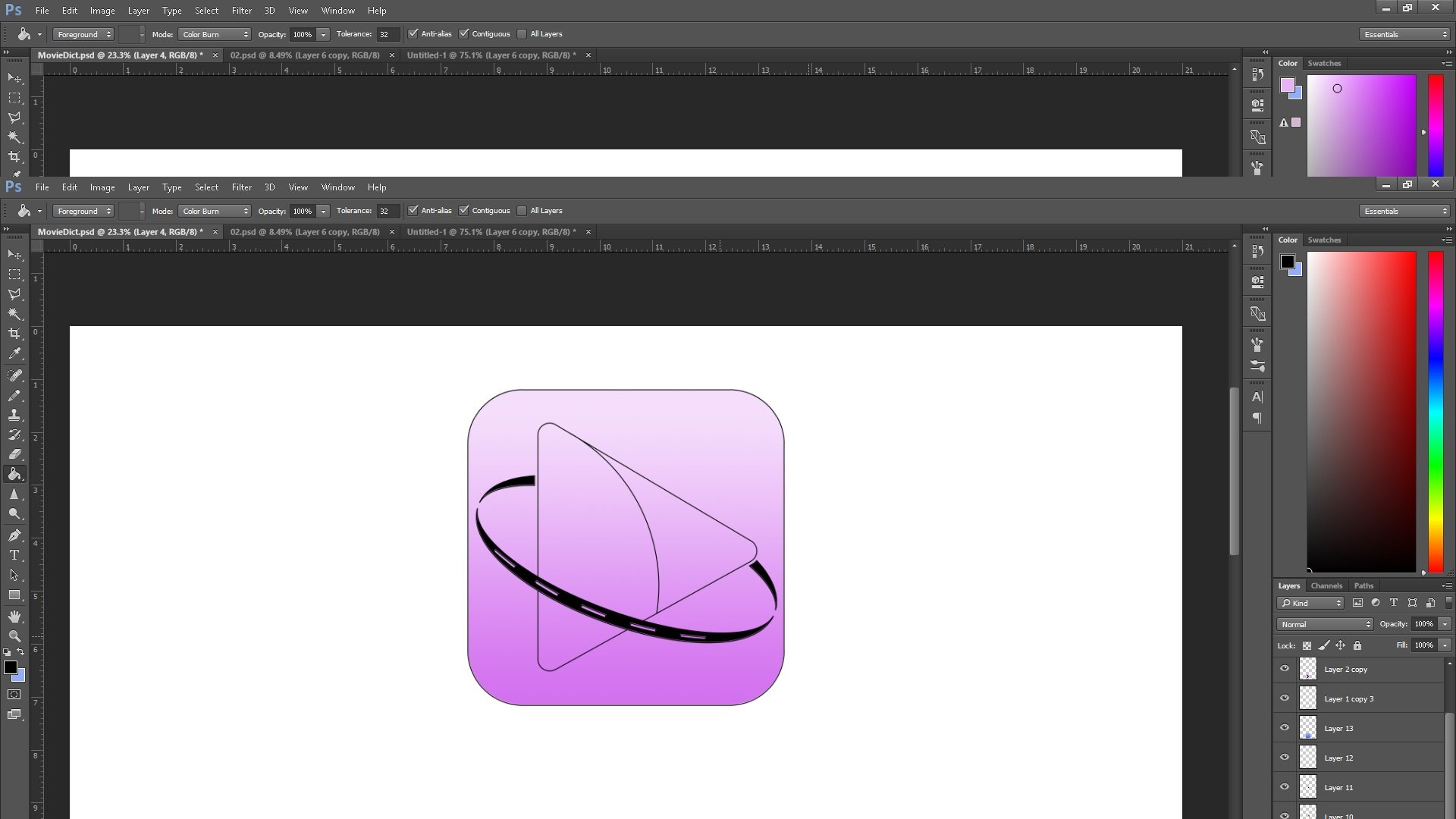Switch to 02.psd tab in front window
Viewport: 1456px width, 819px height.
pos(305,232)
